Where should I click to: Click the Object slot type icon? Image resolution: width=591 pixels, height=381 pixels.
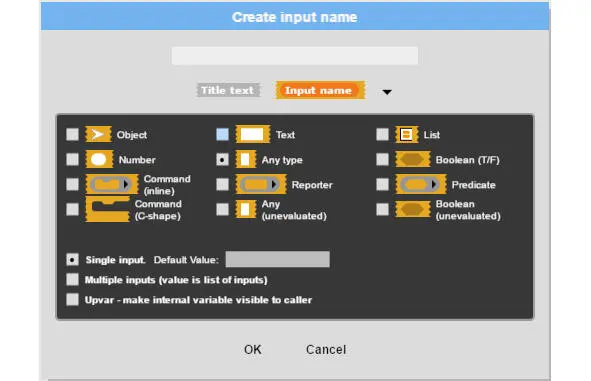98,134
